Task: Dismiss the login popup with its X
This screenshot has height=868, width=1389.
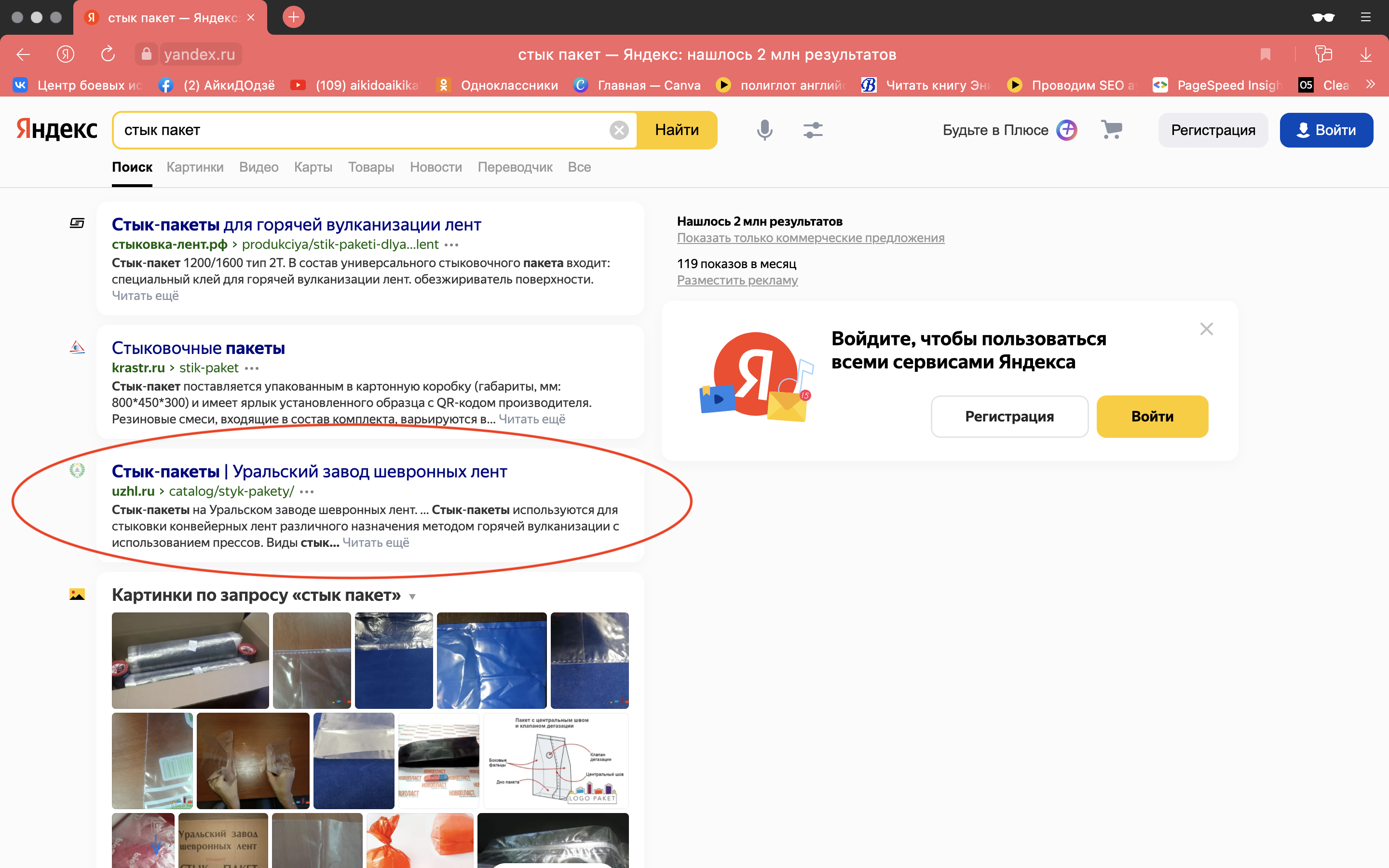Action: (x=1207, y=328)
